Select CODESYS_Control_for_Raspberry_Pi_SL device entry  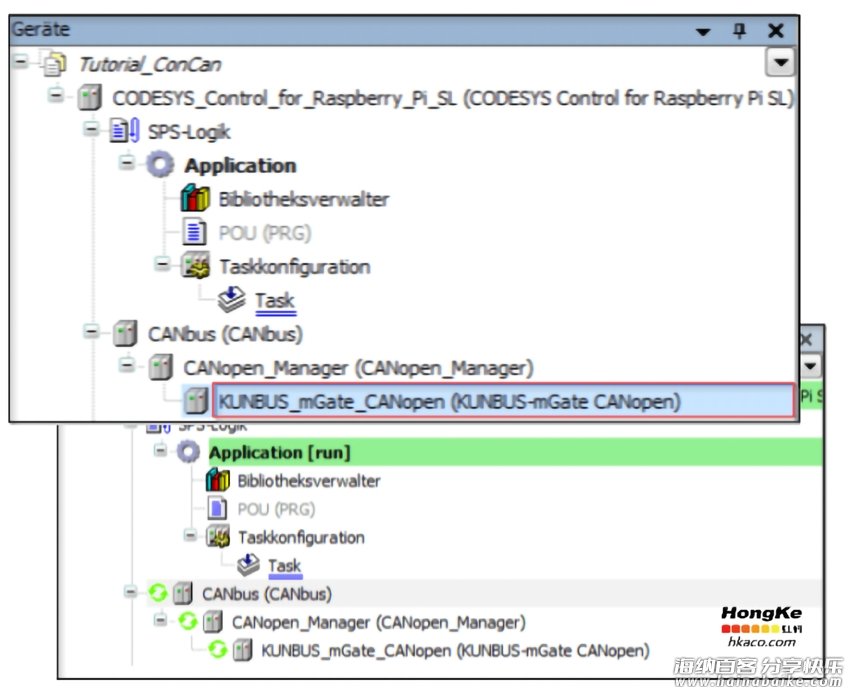click(453, 99)
